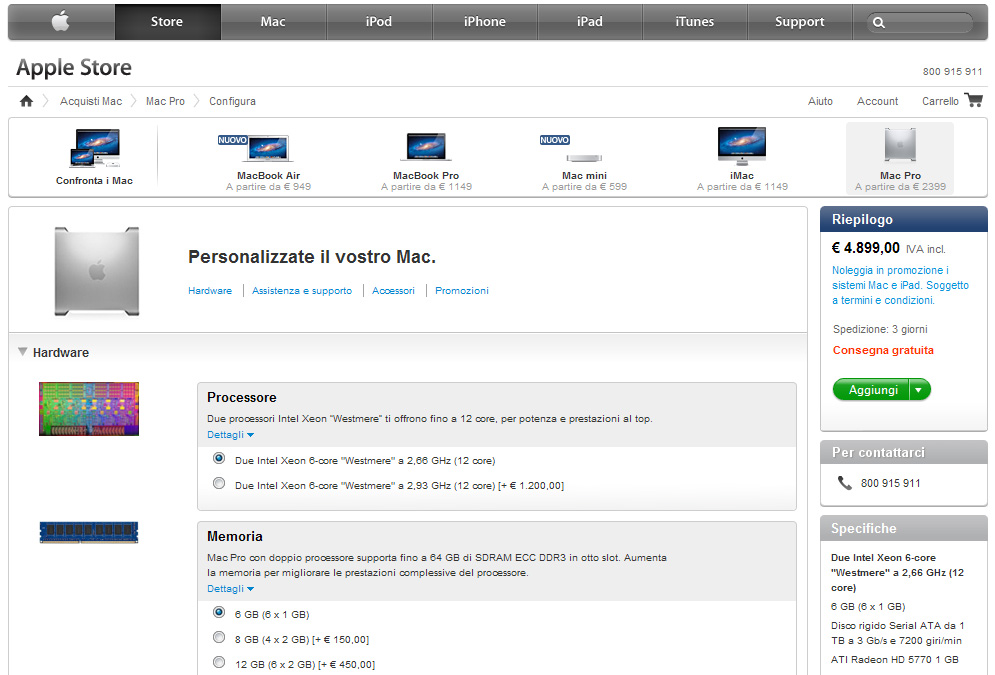This screenshot has width=995, height=675.
Task: Click the processor chip die image
Action: tap(89, 409)
